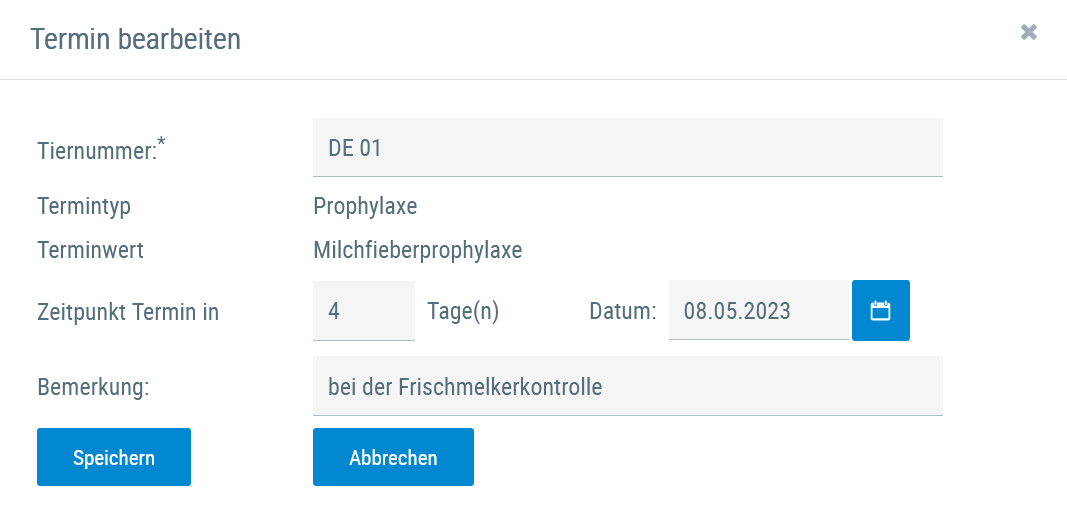Focus the Tiernummer input field
This screenshot has height=511, width=1067.
pos(627,148)
